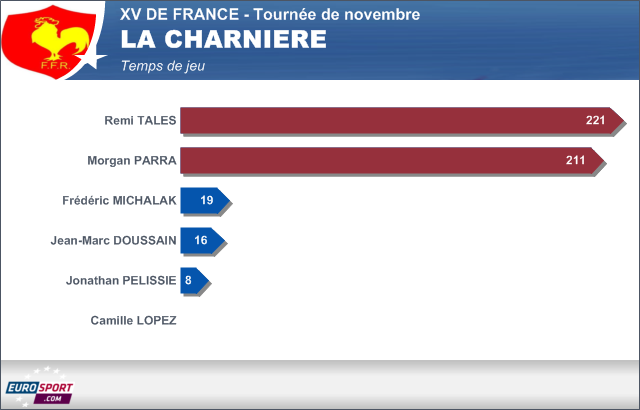The height and width of the screenshot is (410, 640).
Task: Select the Jean-Marc DOUSSAIN label
Action: 114,241
